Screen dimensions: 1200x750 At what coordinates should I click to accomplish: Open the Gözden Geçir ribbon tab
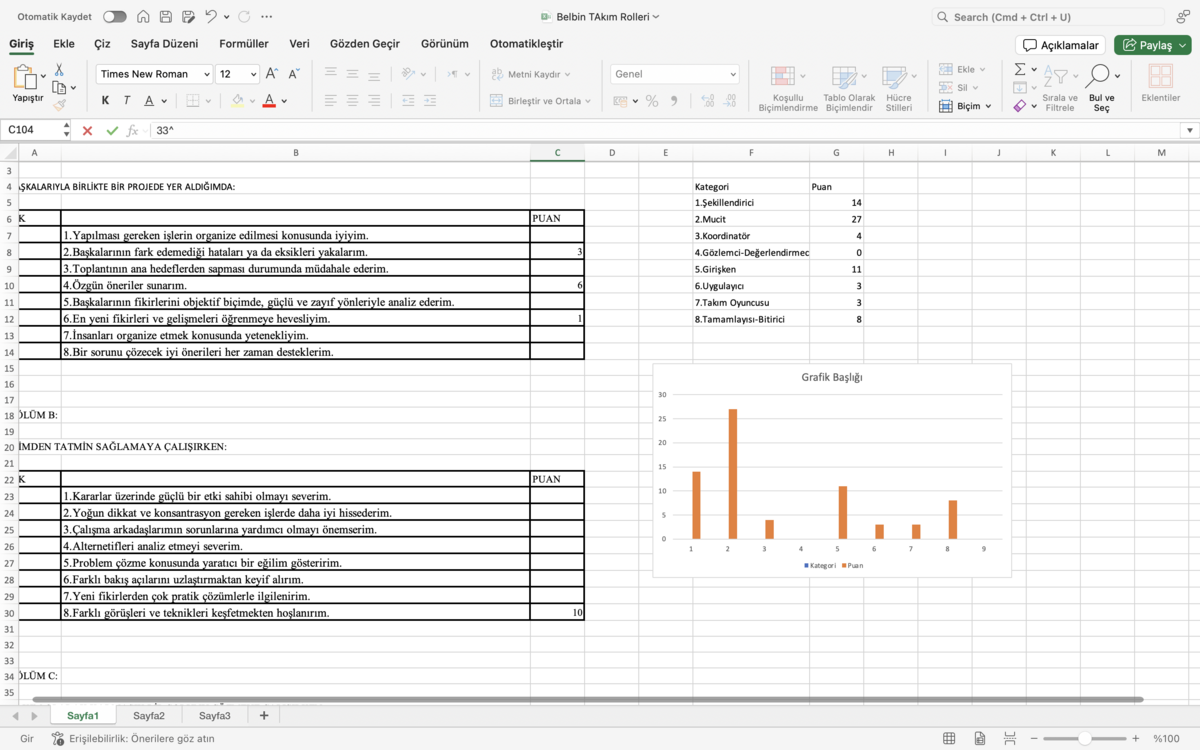click(365, 44)
